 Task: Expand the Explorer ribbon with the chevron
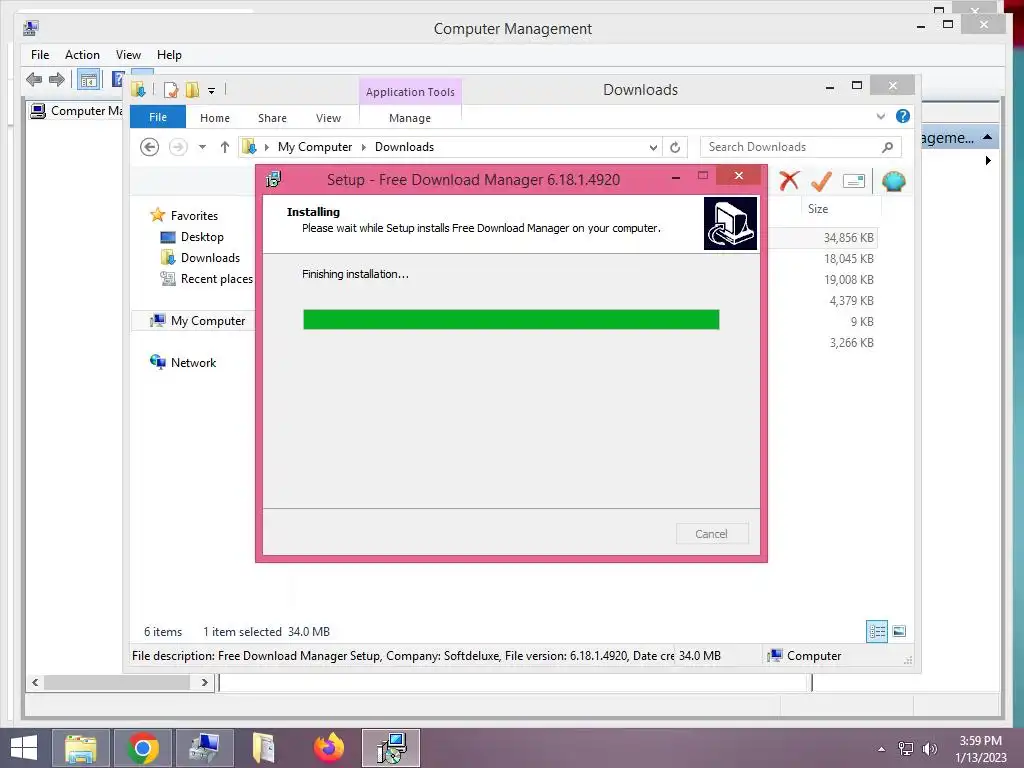coord(880,116)
